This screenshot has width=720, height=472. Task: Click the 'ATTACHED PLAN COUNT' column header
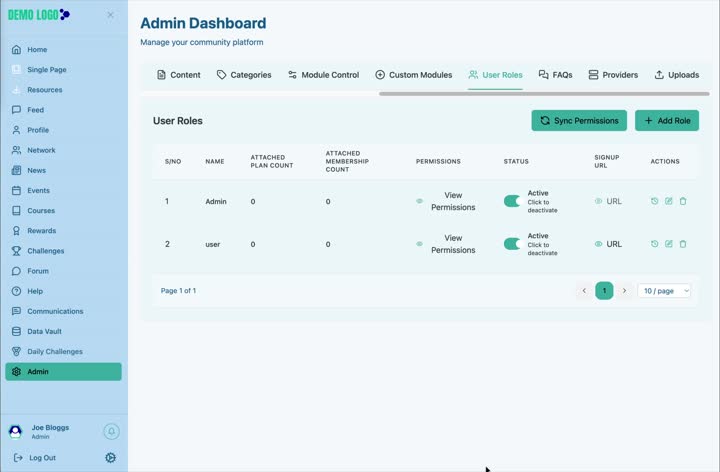click(x=272, y=161)
